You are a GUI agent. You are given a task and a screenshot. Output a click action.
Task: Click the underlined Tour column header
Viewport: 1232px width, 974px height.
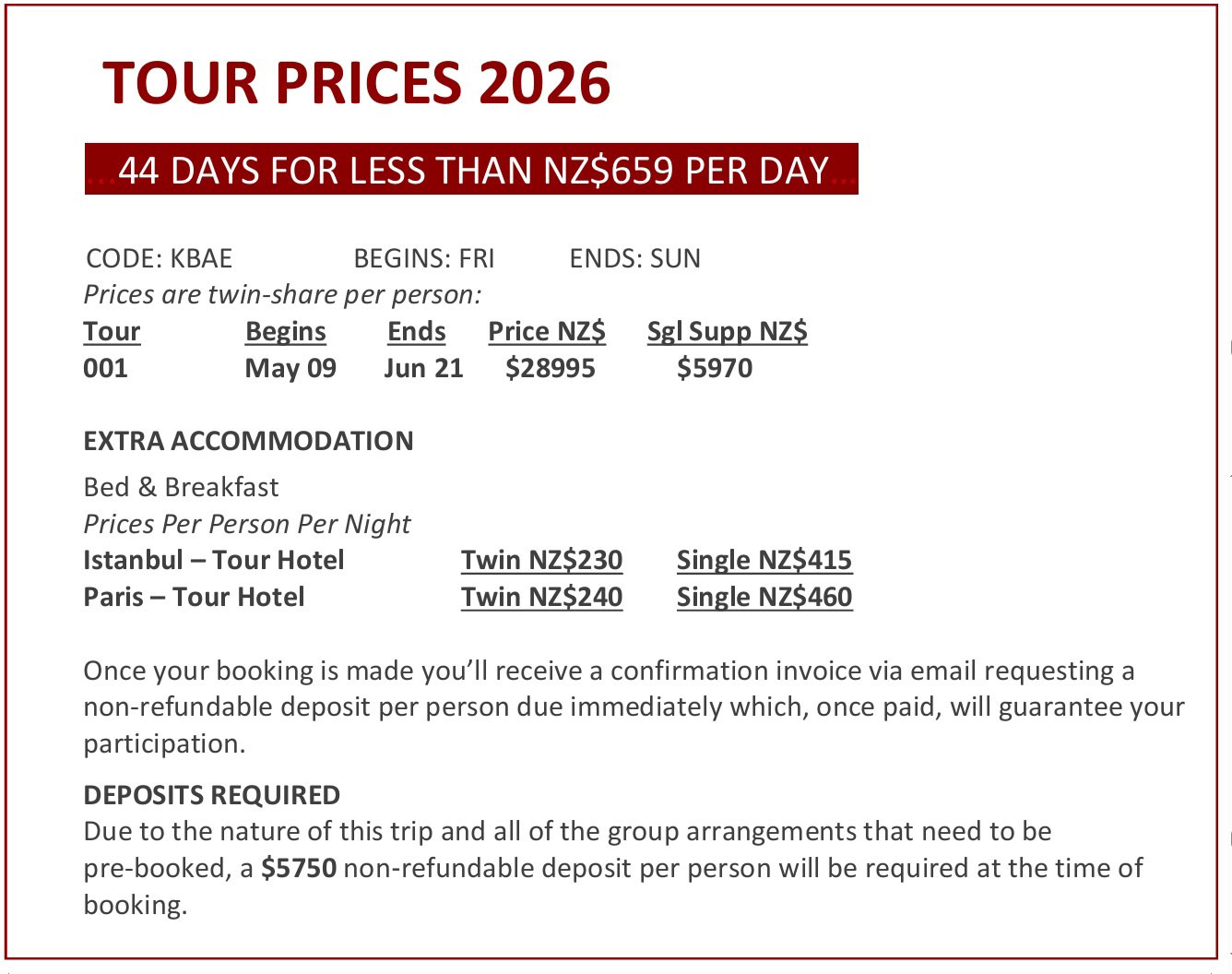[112, 331]
